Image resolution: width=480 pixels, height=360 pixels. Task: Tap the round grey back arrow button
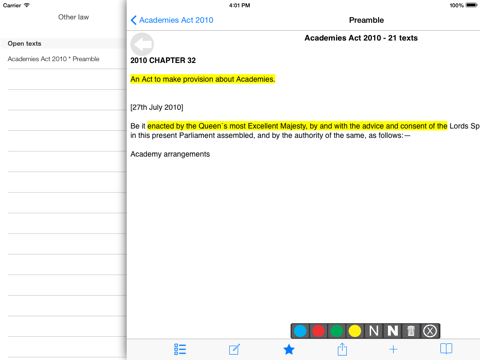click(x=142, y=44)
